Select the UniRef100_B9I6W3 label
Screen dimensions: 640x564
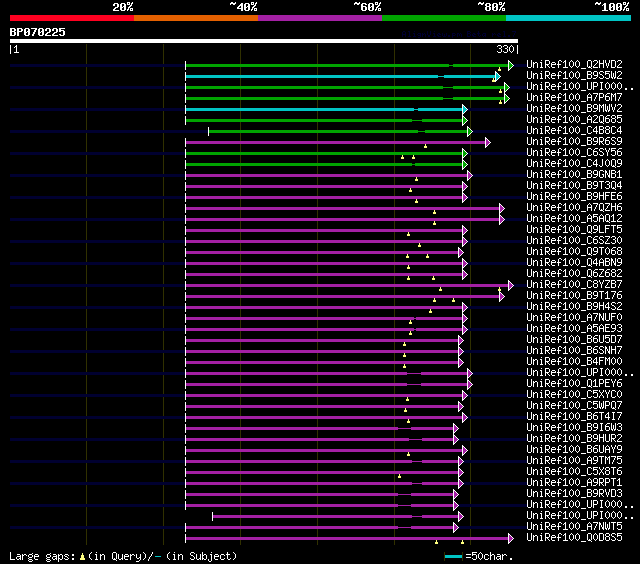click(574, 428)
